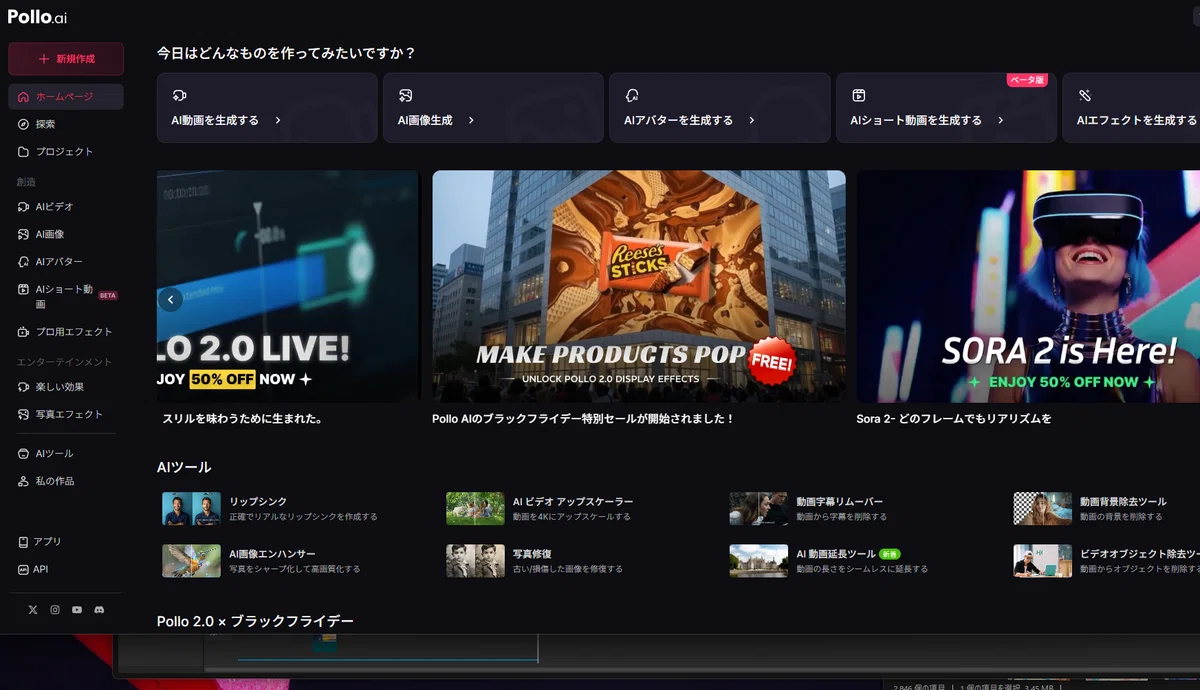Open the SORA 2 is Here banner

(x=1028, y=286)
